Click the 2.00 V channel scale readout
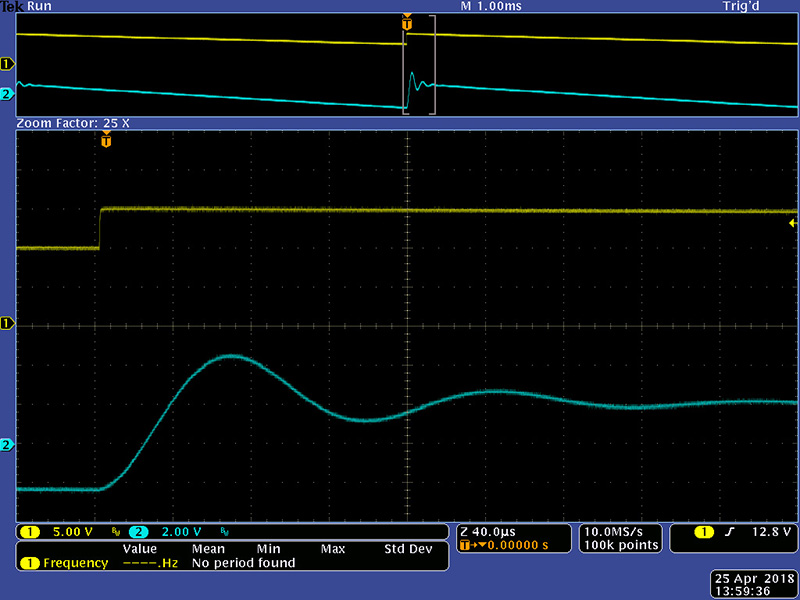 [181, 532]
